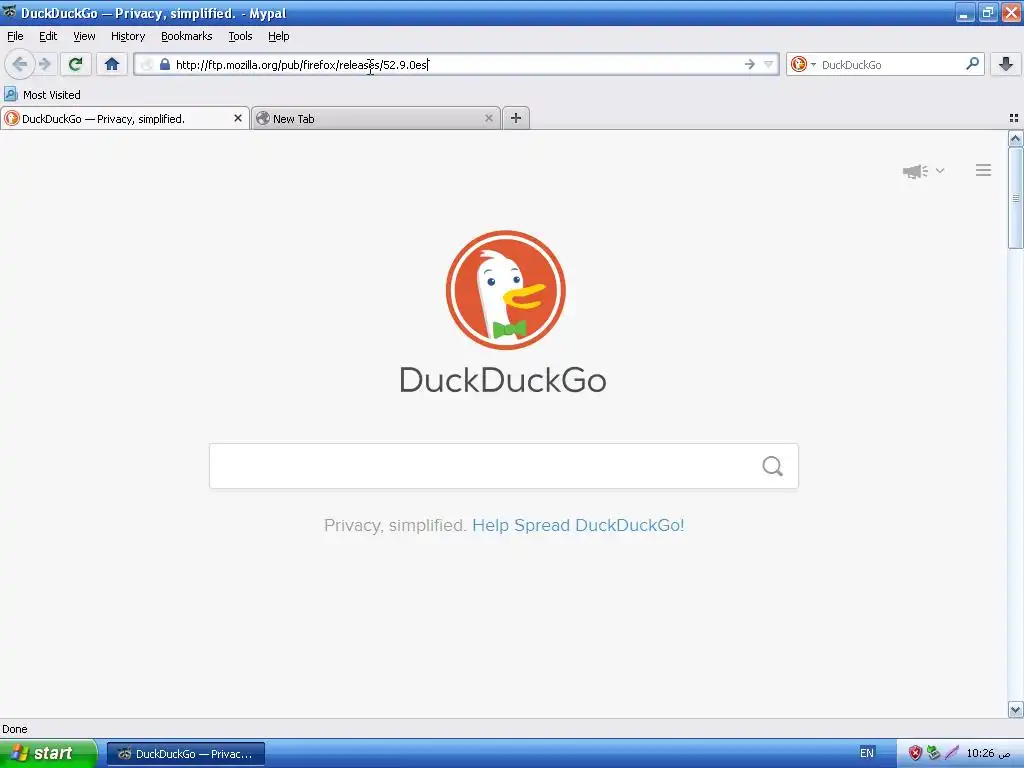Open the DuckDuckGo search engine selector dropdown
Image resolution: width=1024 pixels, height=768 pixels.
click(803, 64)
